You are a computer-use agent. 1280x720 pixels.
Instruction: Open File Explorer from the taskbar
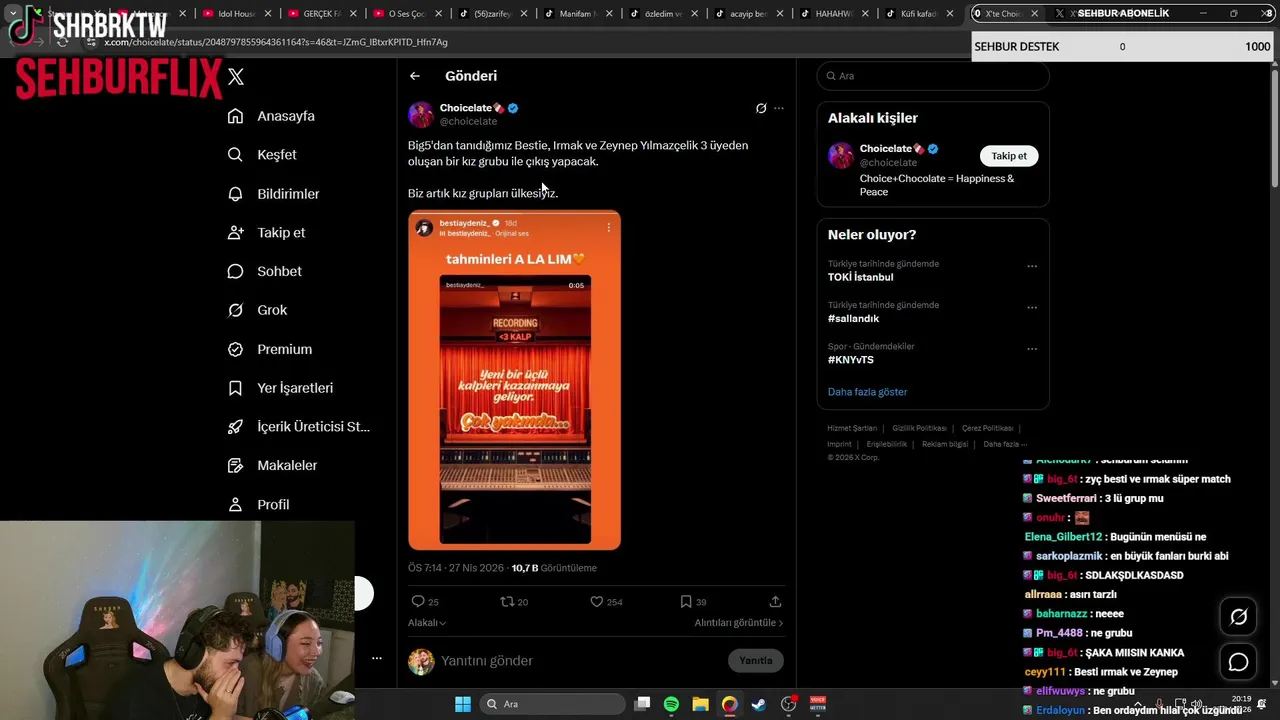[x=700, y=704]
